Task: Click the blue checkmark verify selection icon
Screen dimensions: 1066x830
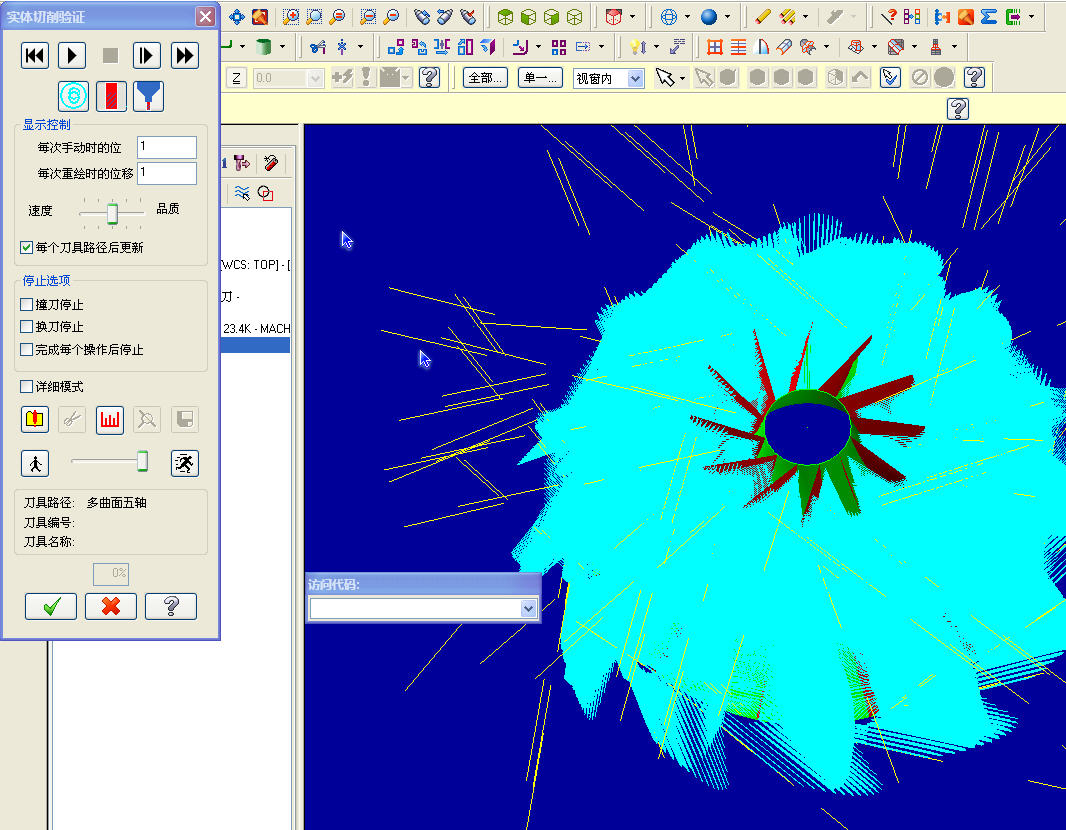Action: click(890, 77)
